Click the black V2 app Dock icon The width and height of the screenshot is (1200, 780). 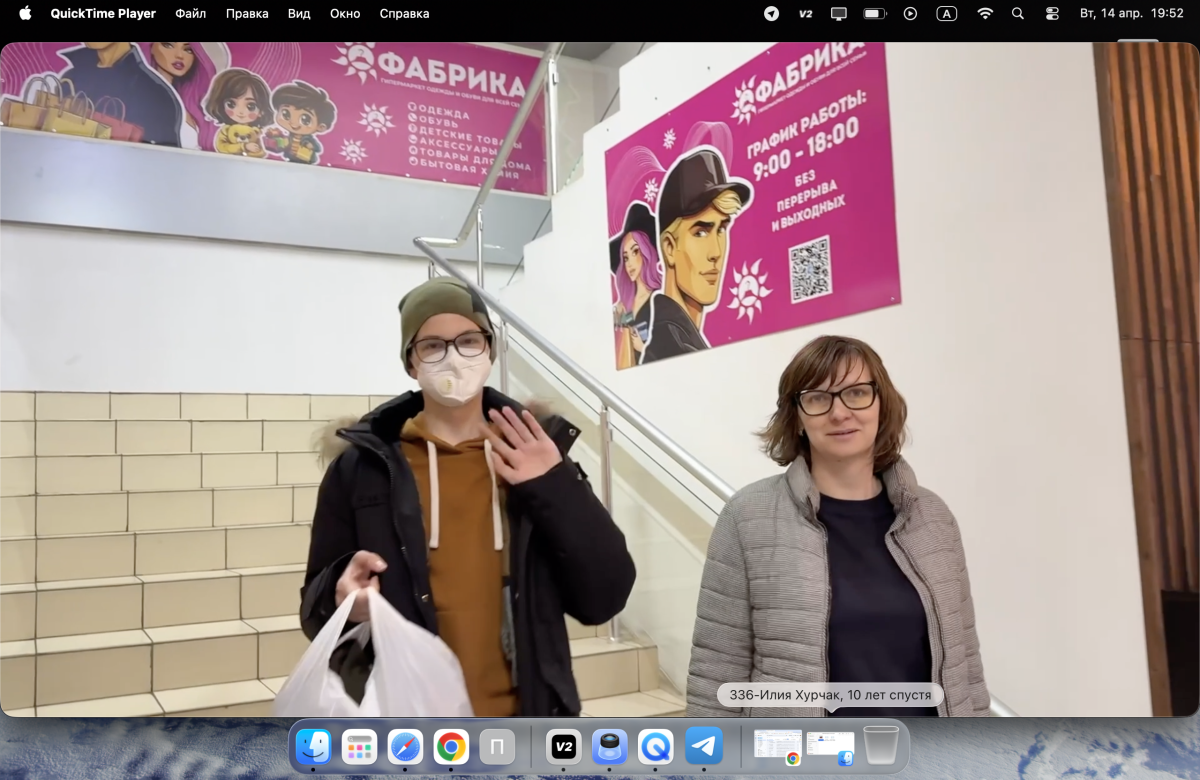[x=564, y=746]
